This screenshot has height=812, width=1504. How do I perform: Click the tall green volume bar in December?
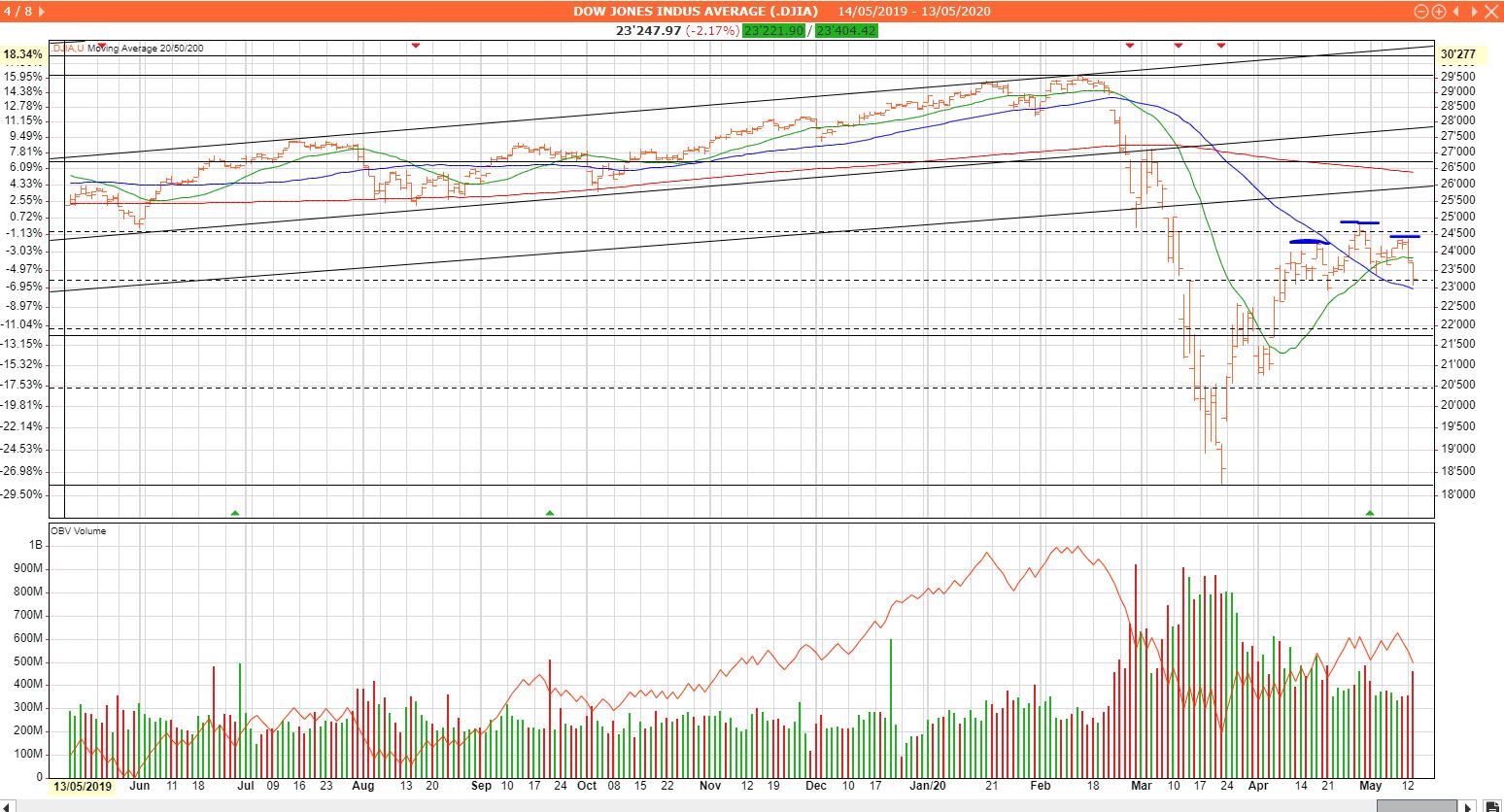891,708
